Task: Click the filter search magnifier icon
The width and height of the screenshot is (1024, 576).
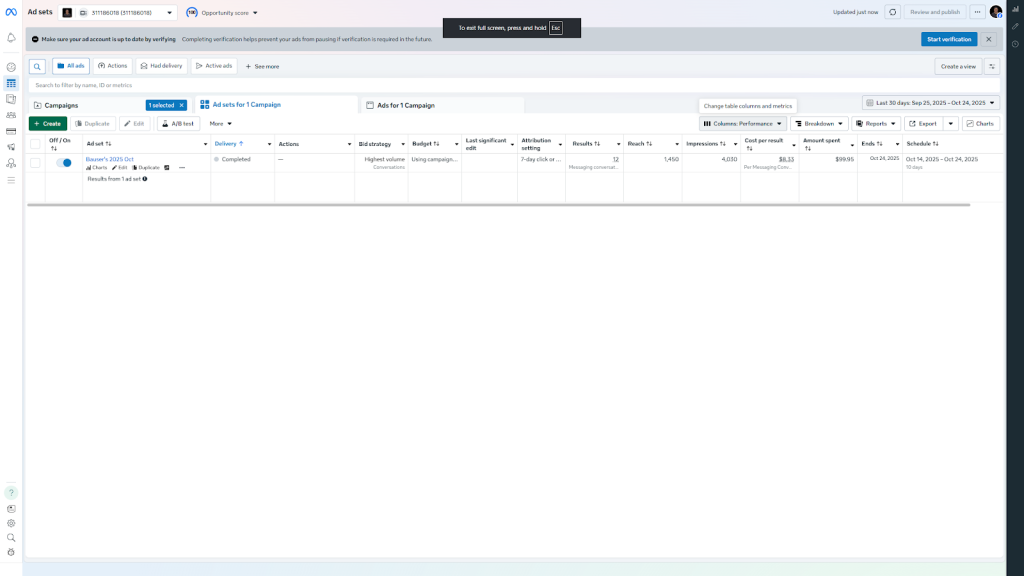Action: [37, 66]
